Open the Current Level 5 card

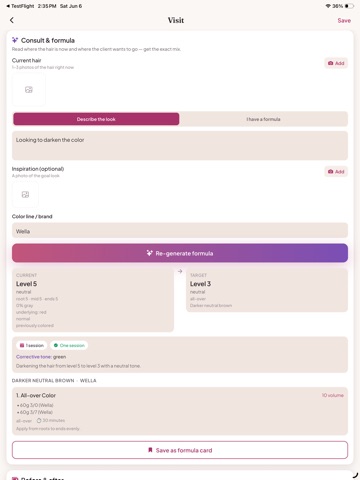point(93,300)
